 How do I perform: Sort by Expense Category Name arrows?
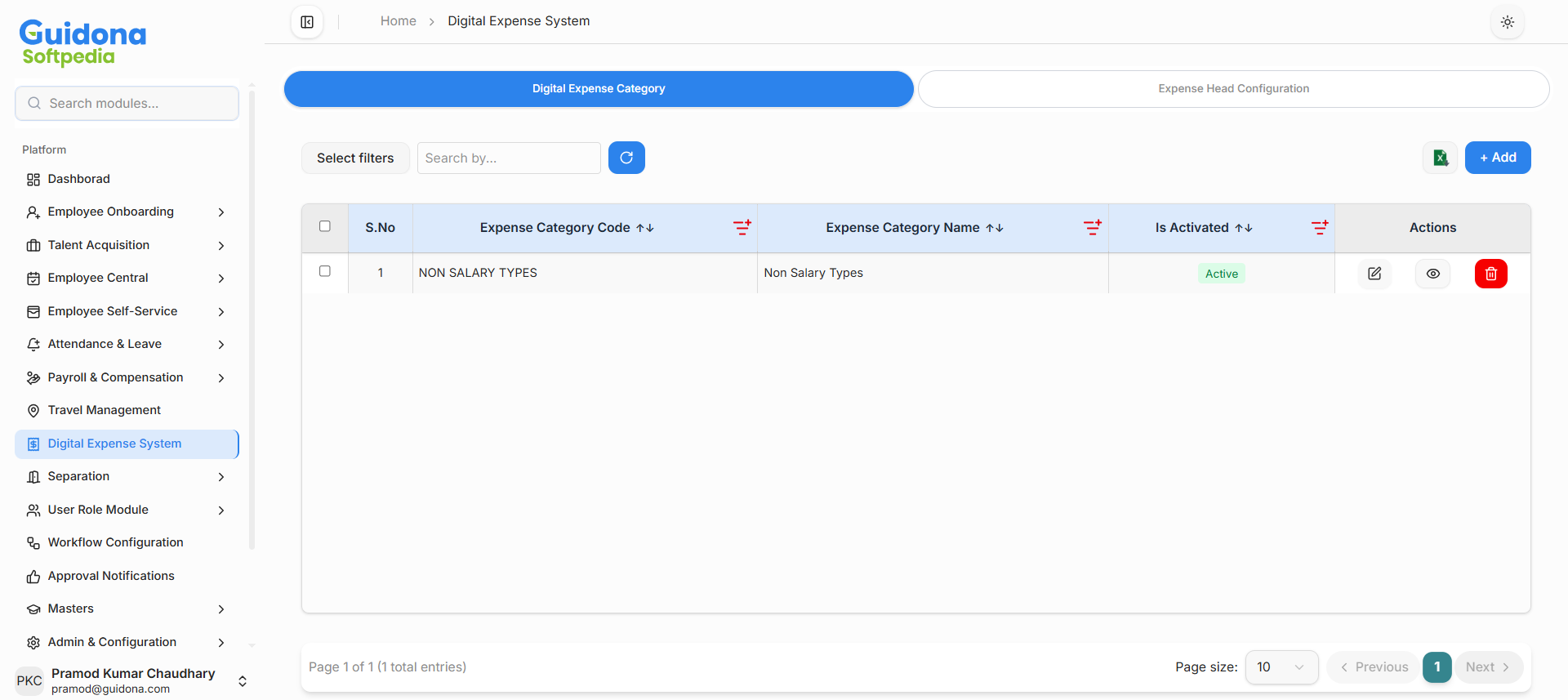coord(995,228)
